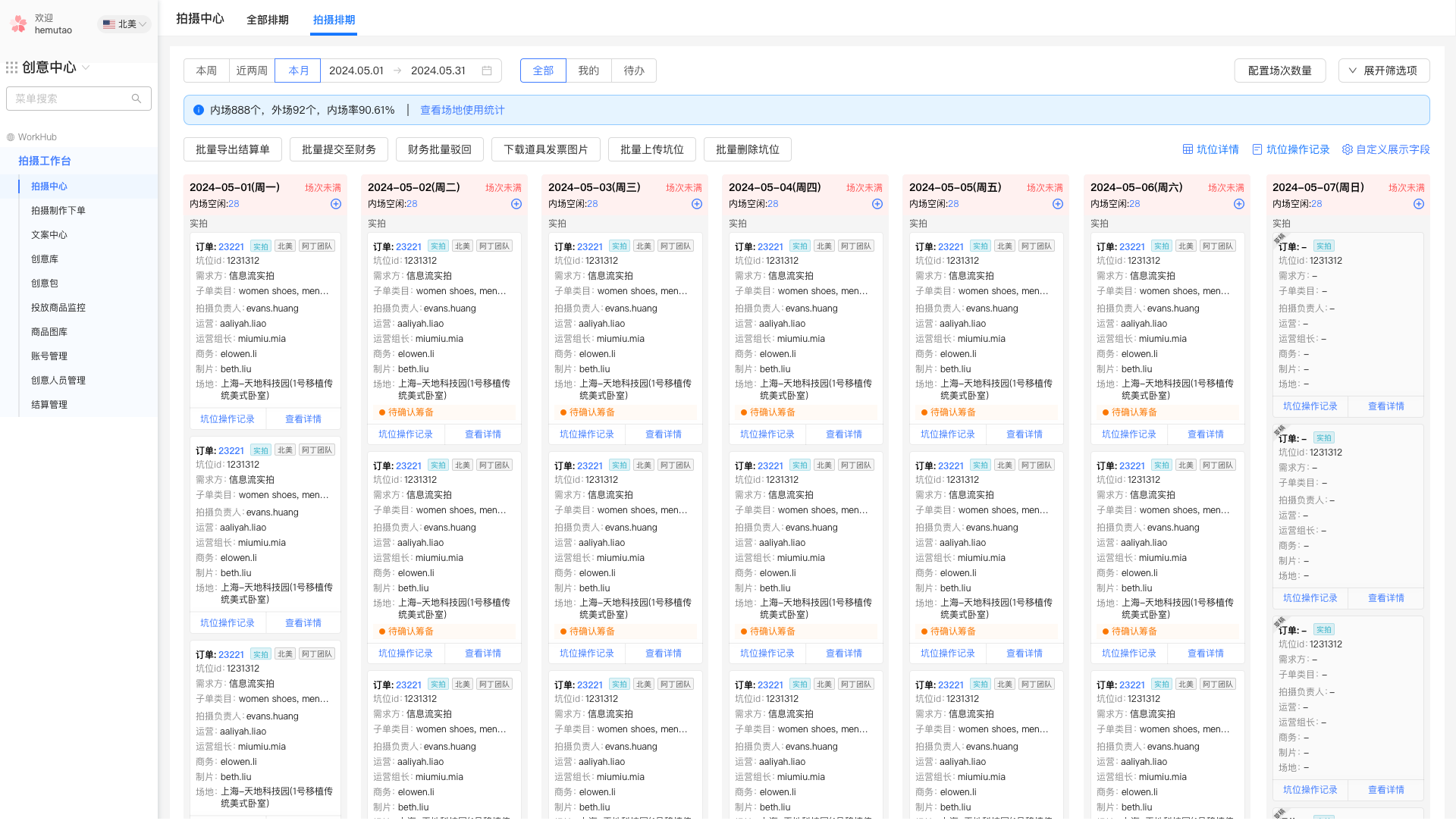Click the grid icon beside 创意中心
1456x821 pixels.
coord(11,67)
